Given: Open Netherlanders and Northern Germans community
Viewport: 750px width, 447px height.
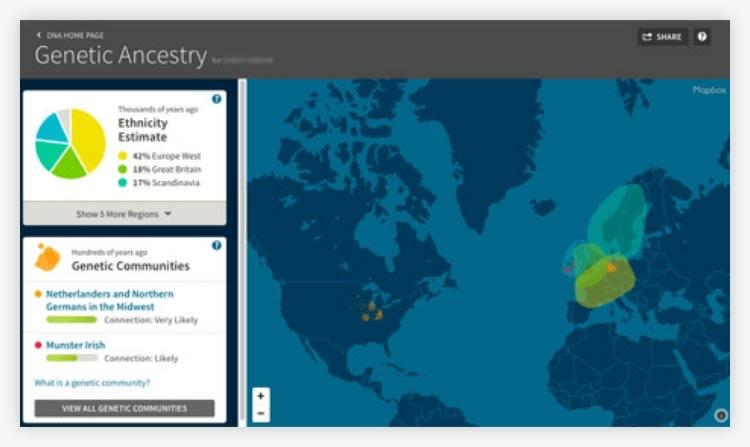Looking at the screenshot, I should coord(109,300).
